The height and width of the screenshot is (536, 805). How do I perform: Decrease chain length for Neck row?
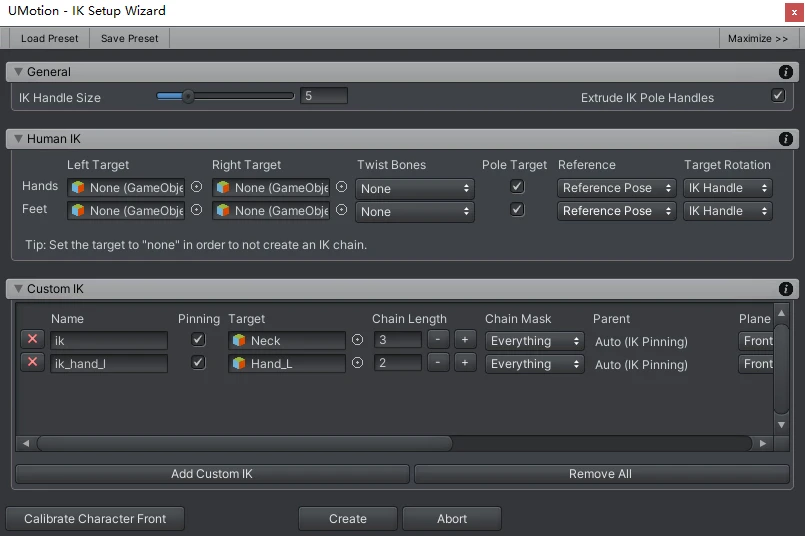pyautogui.click(x=438, y=339)
